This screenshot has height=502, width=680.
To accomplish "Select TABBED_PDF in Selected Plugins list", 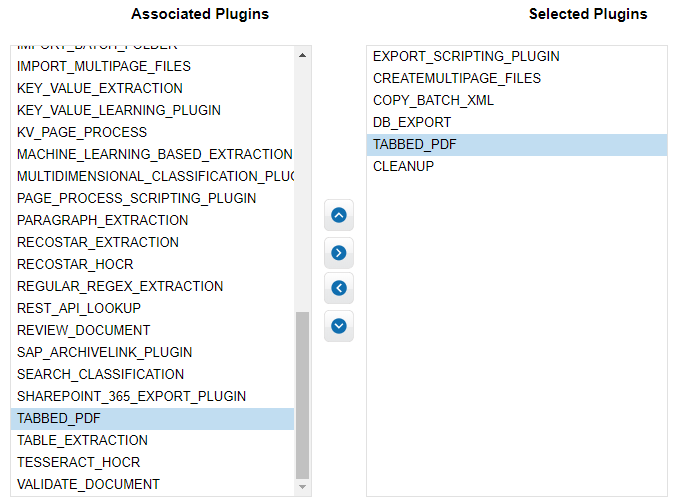I will (x=517, y=144).
